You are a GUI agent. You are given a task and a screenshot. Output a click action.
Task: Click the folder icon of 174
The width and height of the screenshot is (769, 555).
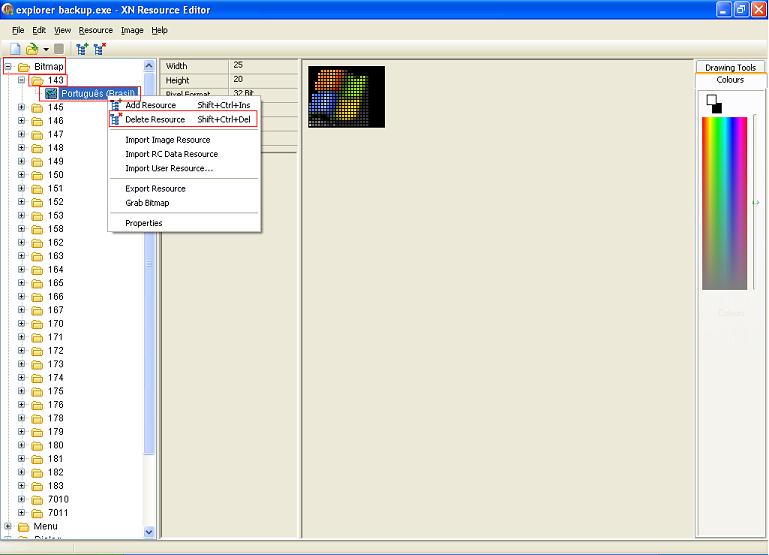pos(37,378)
